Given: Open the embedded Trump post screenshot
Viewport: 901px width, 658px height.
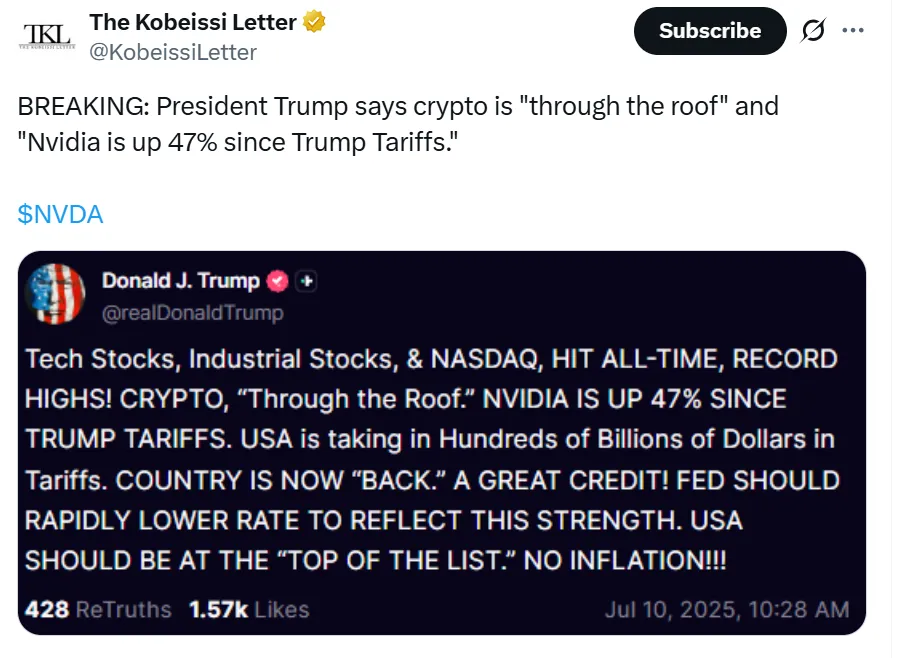Looking at the screenshot, I should 441,450.
